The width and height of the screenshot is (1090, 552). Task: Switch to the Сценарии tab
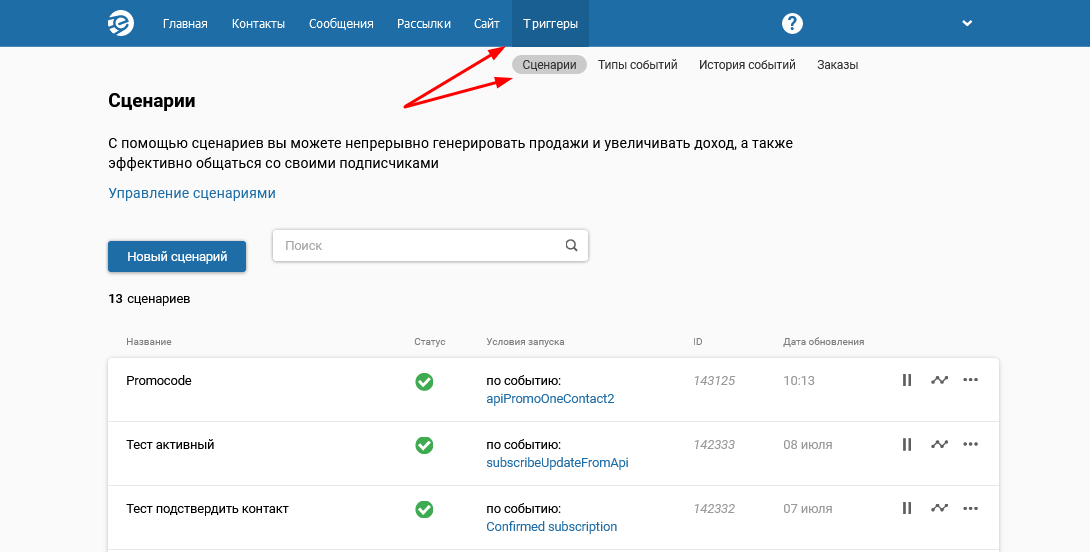[x=549, y=65]
